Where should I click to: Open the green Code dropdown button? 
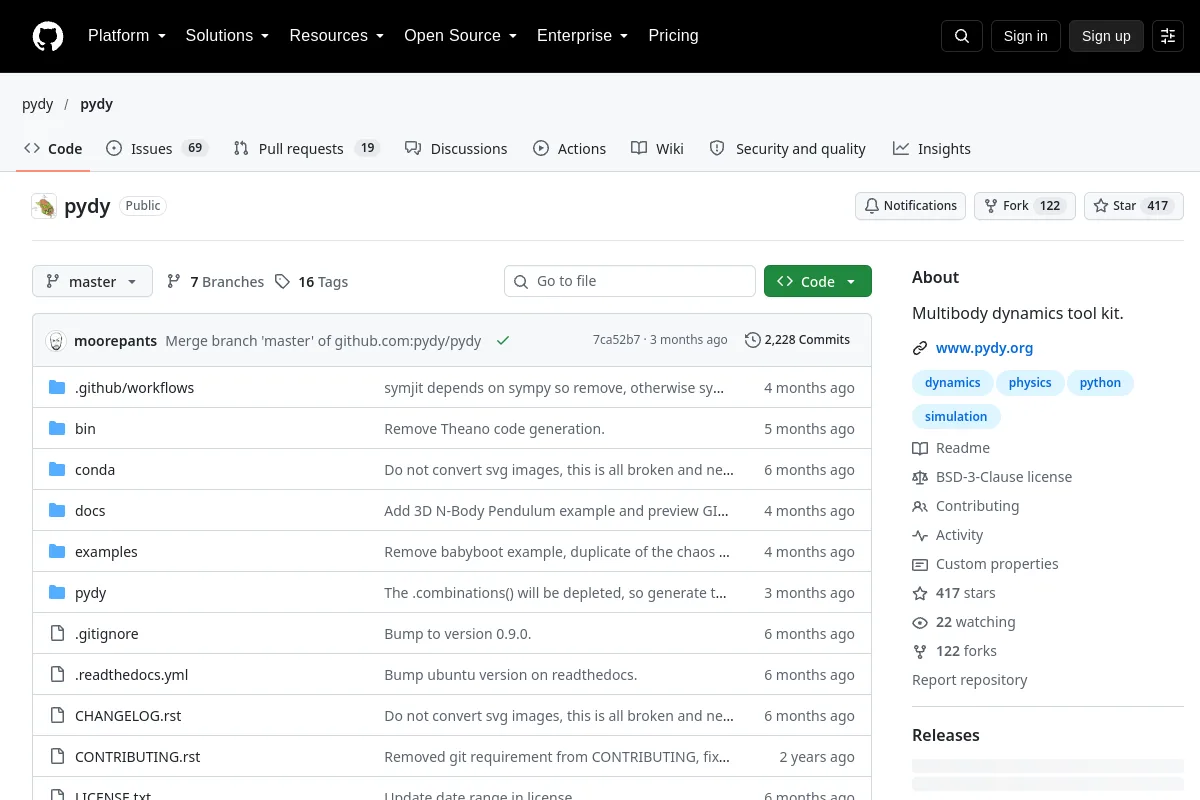(x=818, y=282)
